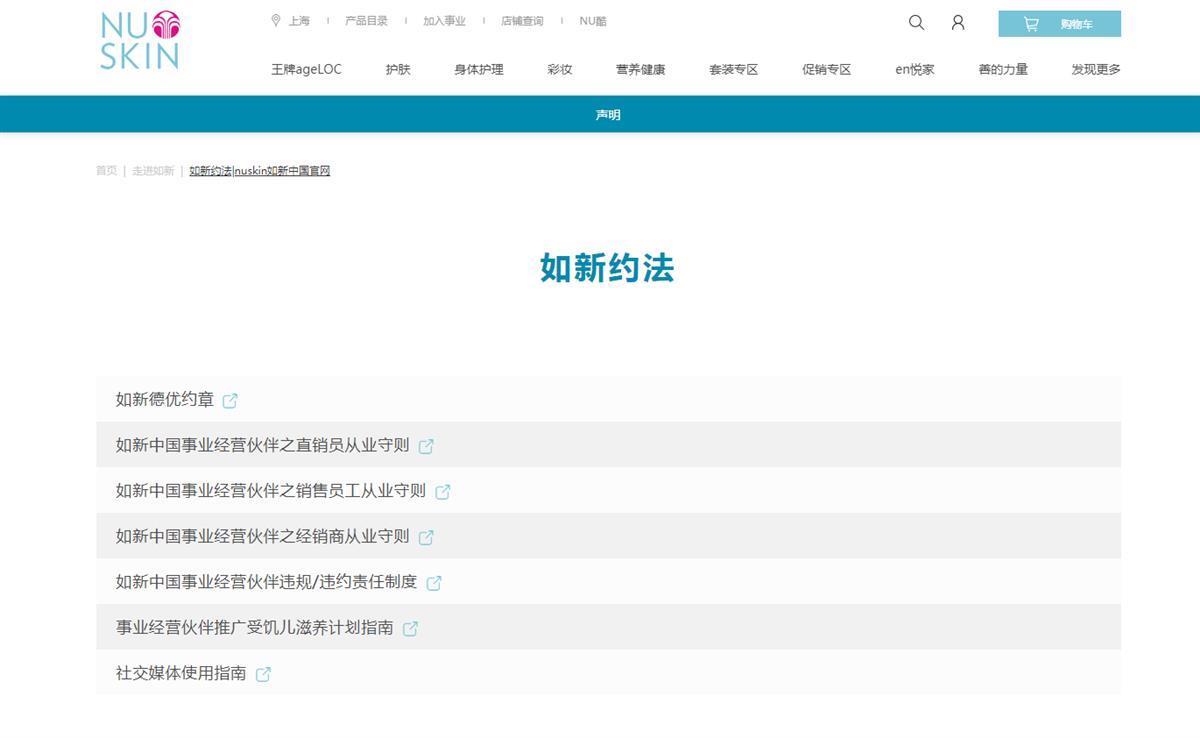Open the user account icon

[x=958, y=22]
